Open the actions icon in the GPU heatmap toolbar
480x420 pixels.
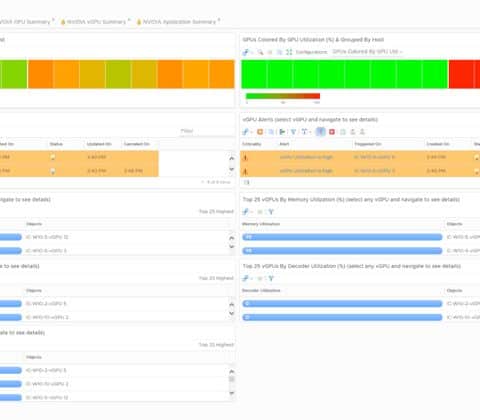tap(246, 52)
